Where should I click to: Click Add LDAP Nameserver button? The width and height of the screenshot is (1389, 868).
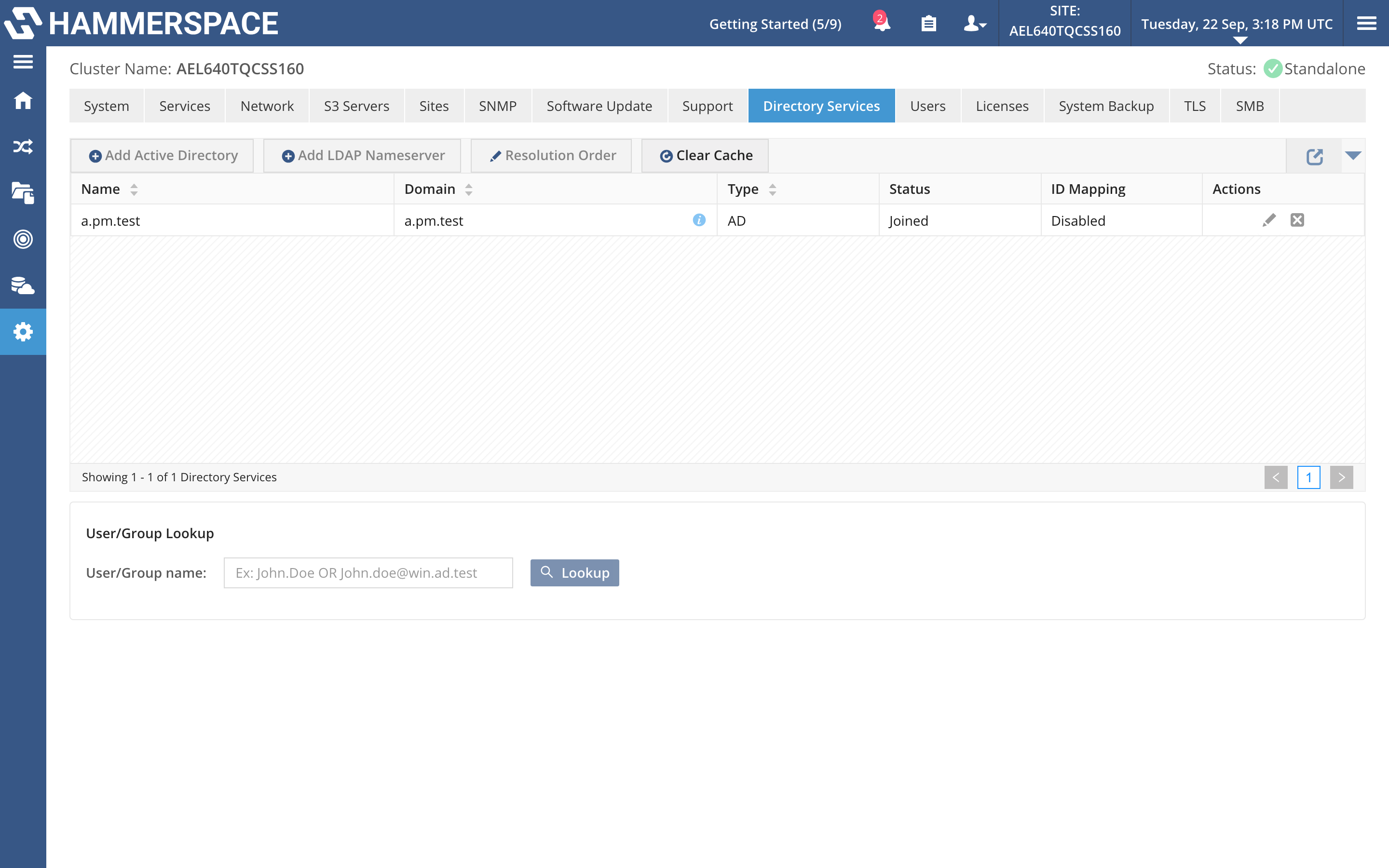point(362,156)
